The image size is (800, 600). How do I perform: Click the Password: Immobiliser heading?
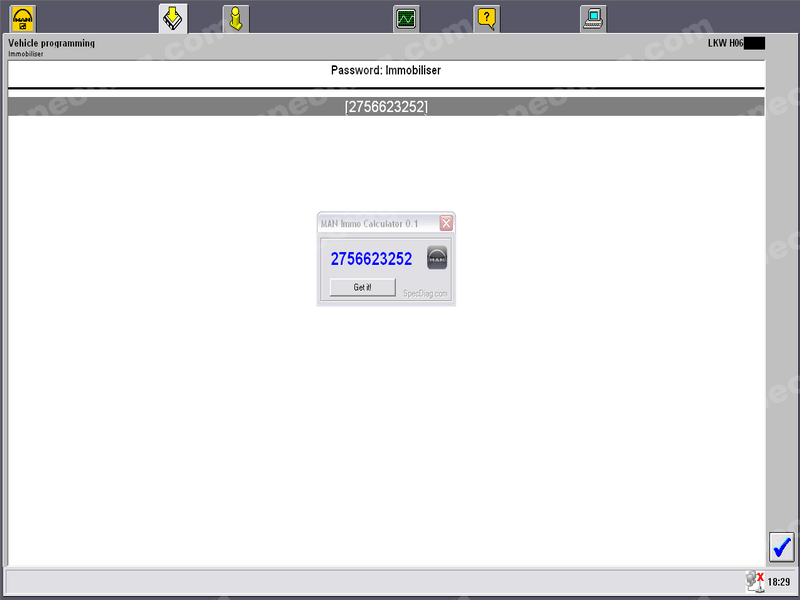[x=386, y=70]
